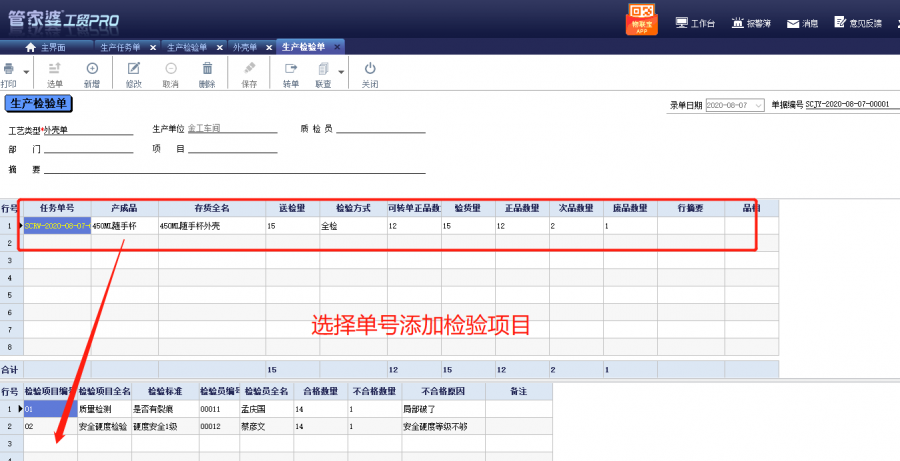Screen dimensions: 900x461
Task: Click the 转单 transfer icon
Action: pos(291,69)
